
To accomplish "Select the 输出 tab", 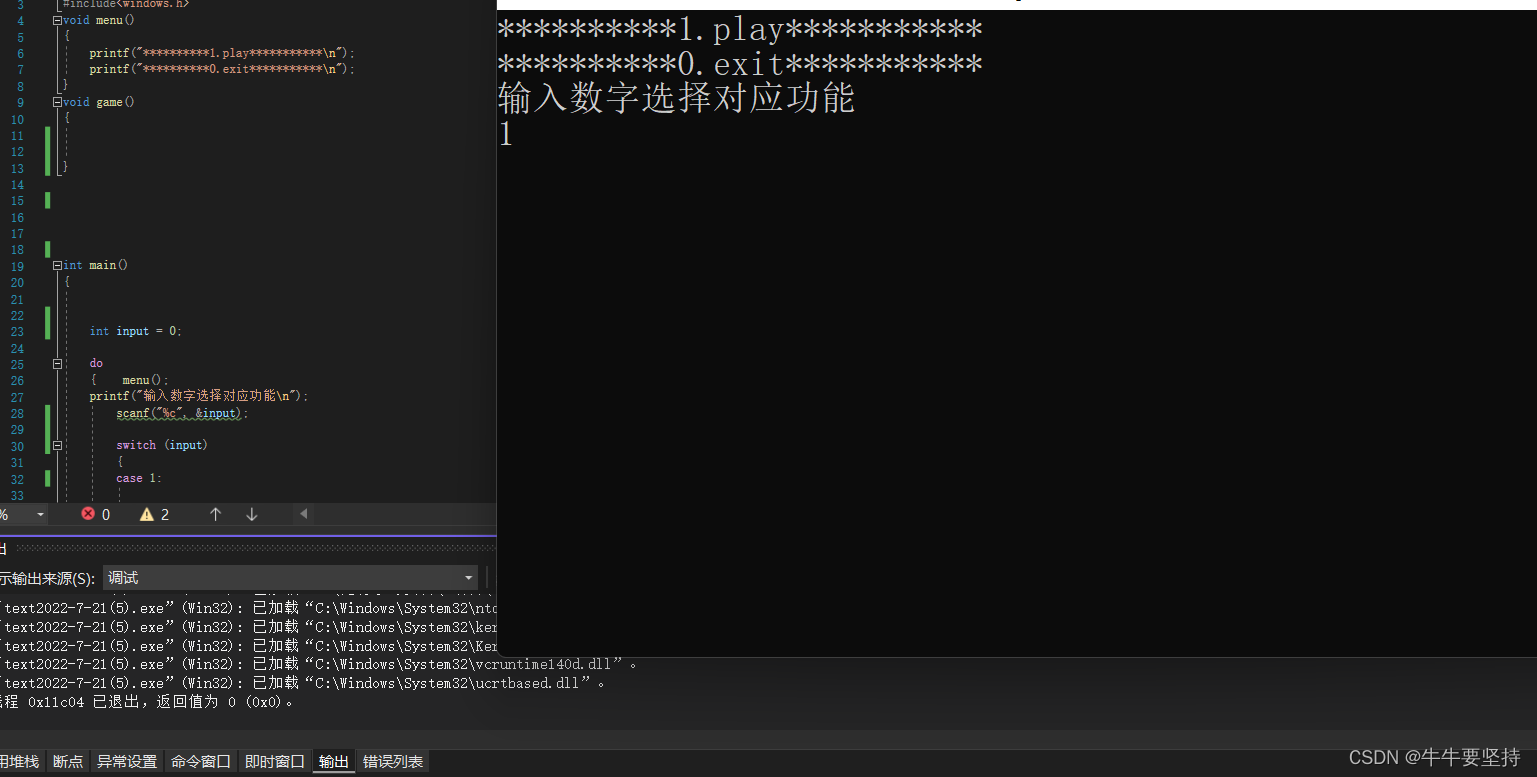I will [x=334, y=762].
